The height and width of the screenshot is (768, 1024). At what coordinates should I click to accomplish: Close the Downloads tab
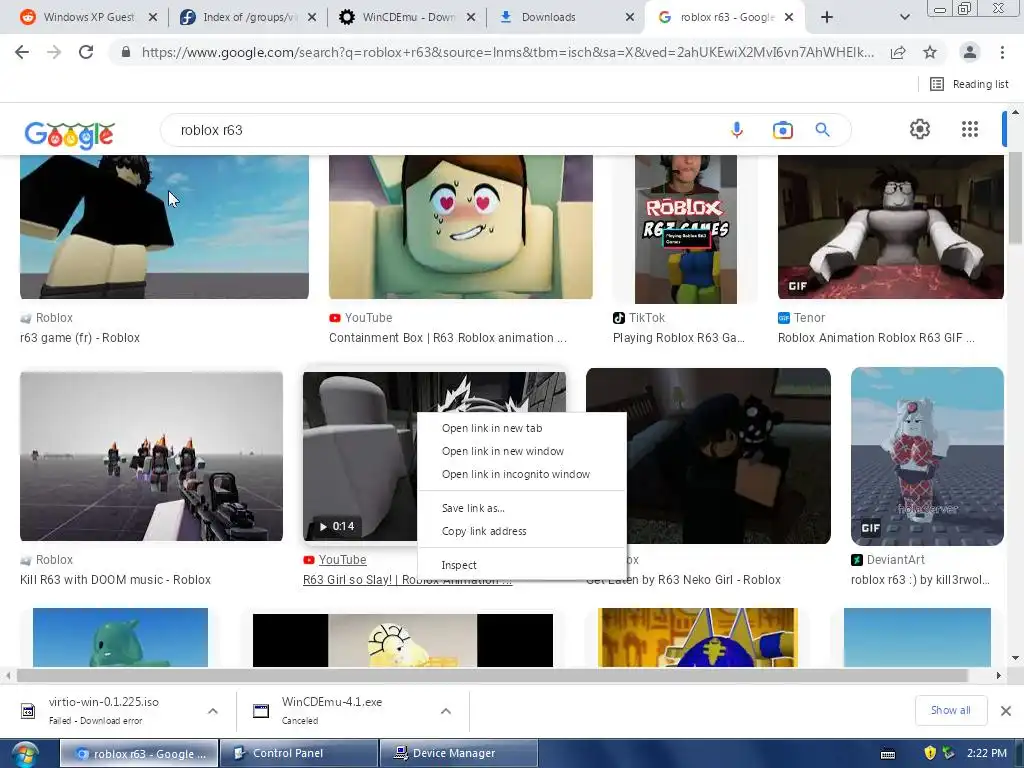point(630,17)
